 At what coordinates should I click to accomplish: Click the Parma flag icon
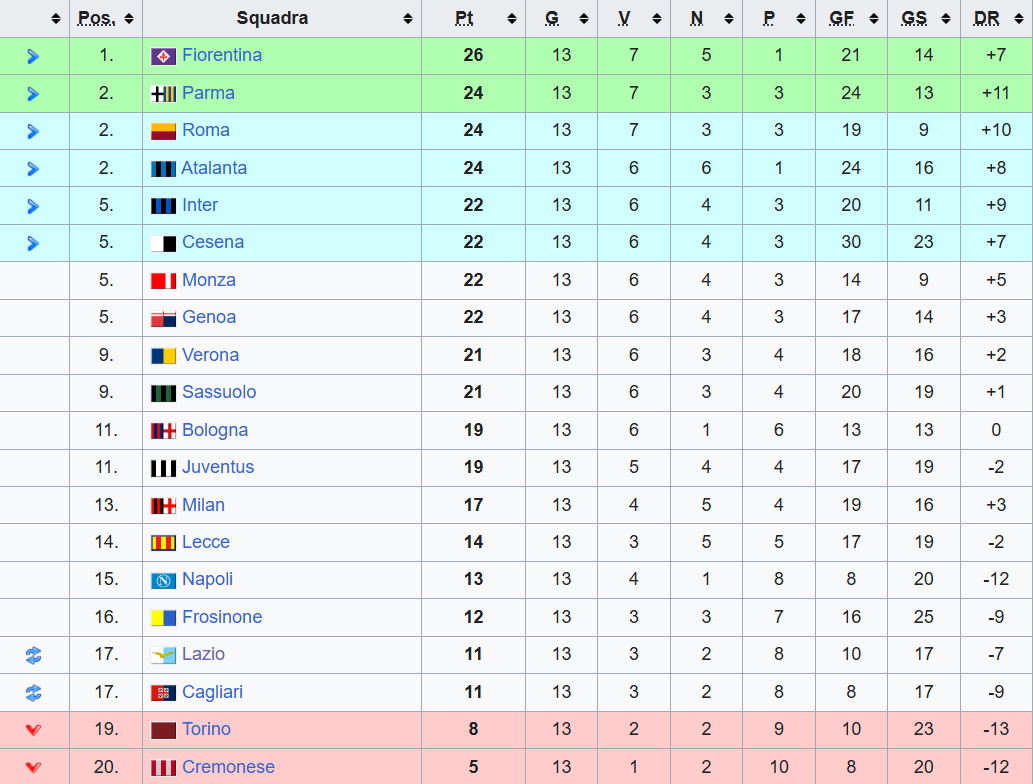coord(163,94)
